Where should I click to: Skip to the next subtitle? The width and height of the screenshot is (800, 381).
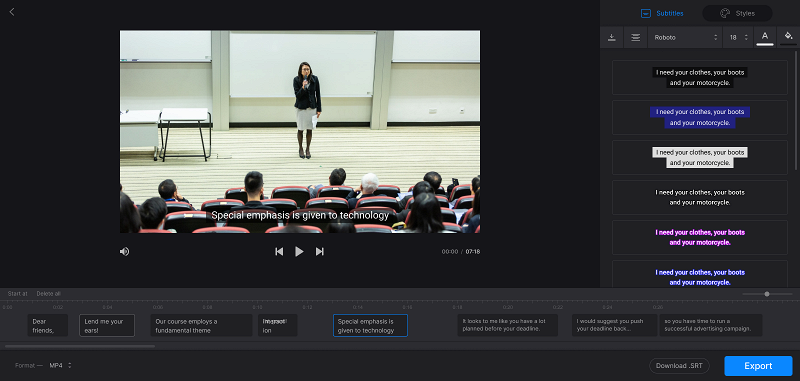[320, 251]
